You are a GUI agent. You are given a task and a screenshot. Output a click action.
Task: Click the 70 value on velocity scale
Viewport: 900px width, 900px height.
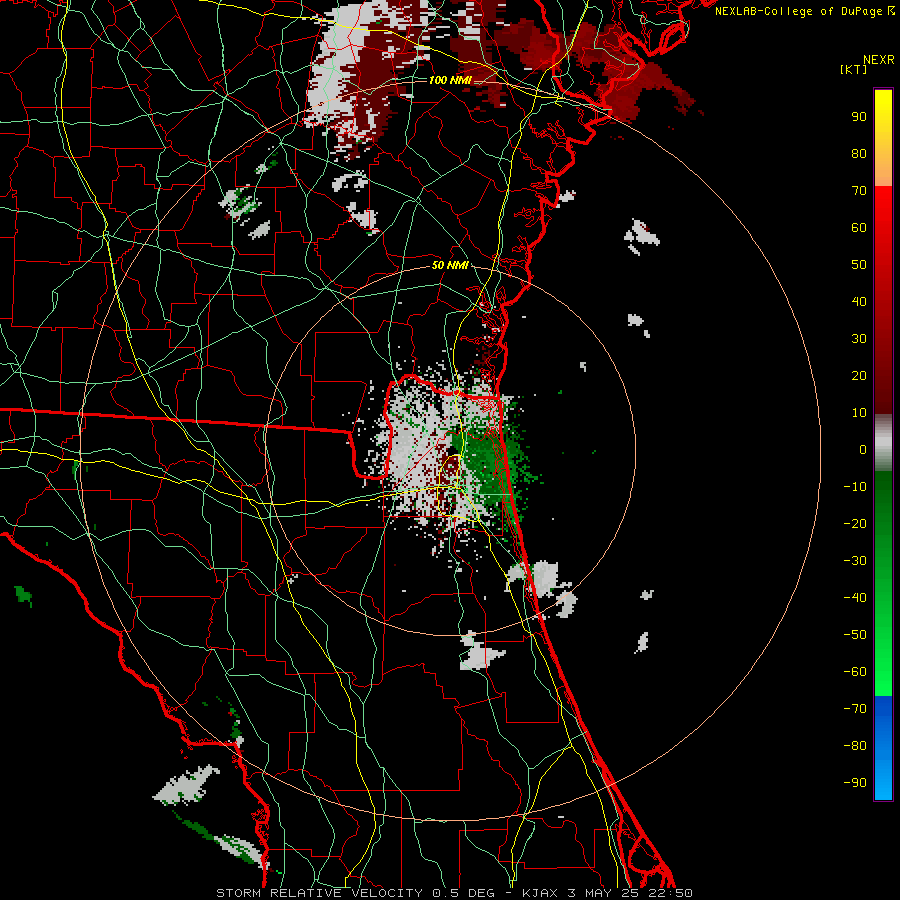point(859,191)
